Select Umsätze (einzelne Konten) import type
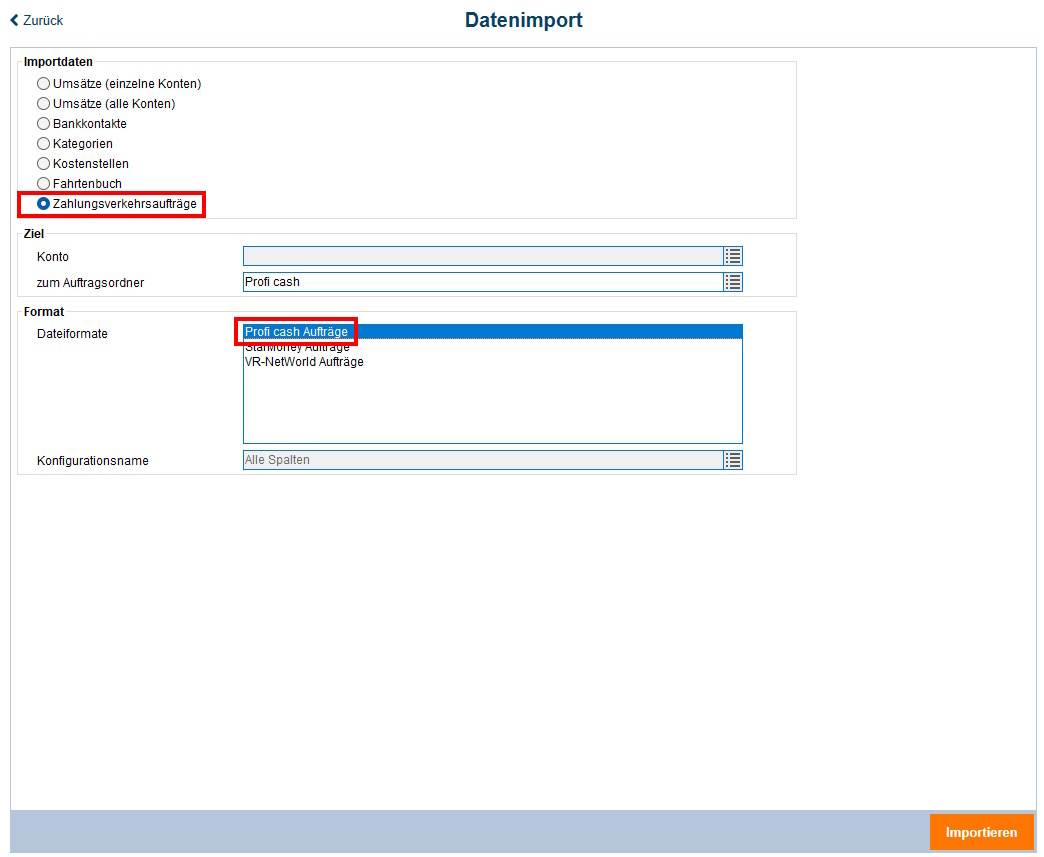 click(x=43, y=83)
